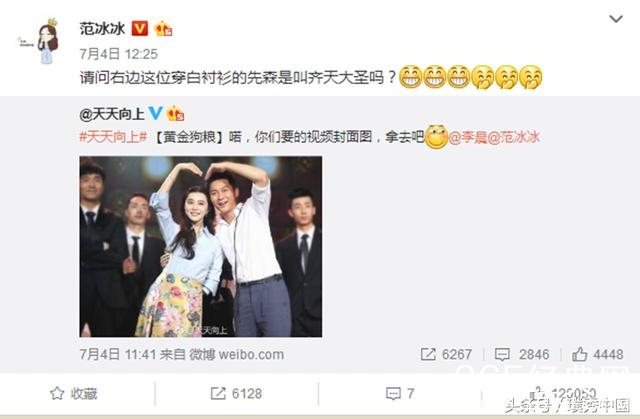Open the 7月4日 12:25 post timestamp

point(118,54)
